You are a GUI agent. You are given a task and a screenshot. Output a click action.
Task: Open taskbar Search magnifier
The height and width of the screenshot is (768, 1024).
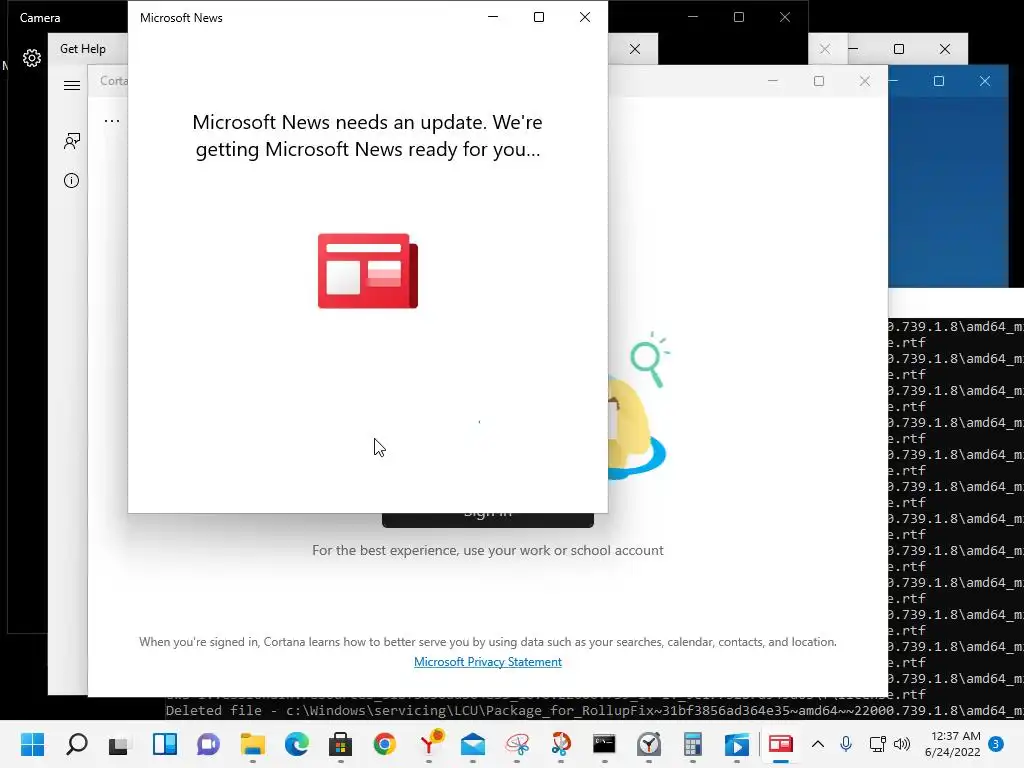point(76,744)
